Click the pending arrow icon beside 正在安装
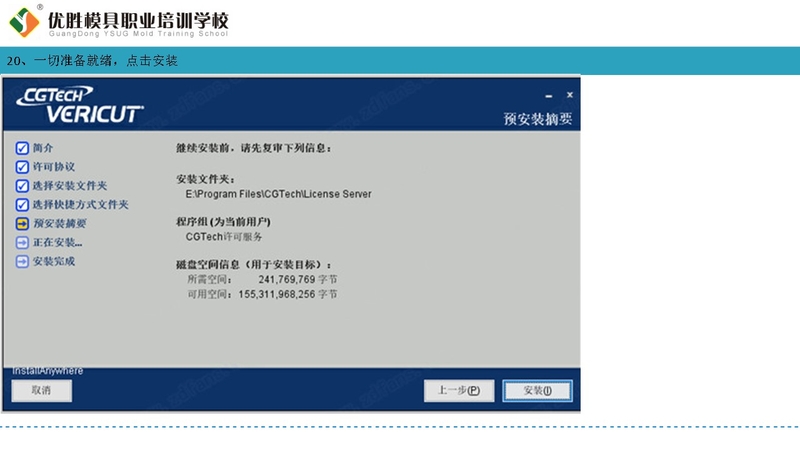The height and width of the screenshot is (450, 800). pyautogui.click(x=22, y=242)
